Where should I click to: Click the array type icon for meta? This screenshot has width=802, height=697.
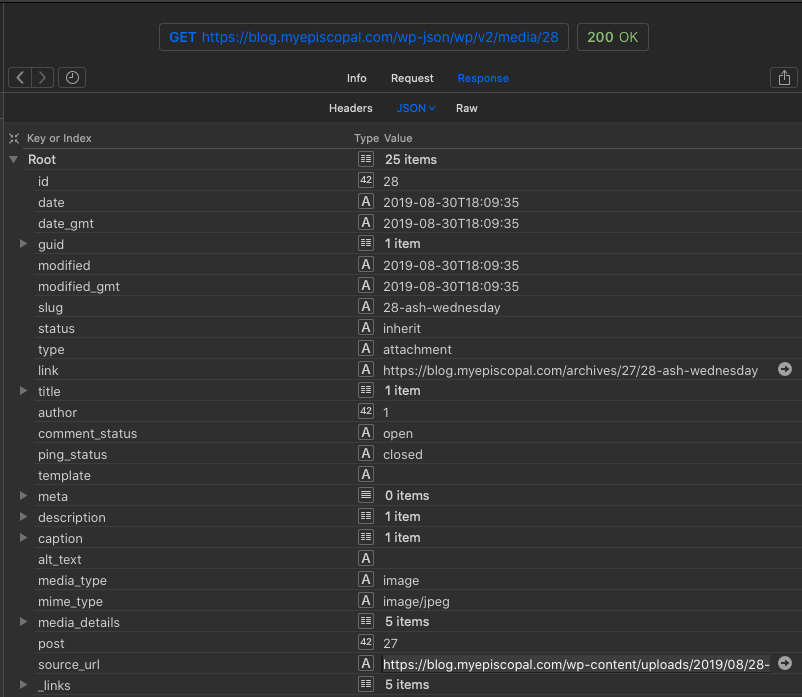[x=366, y=495]
